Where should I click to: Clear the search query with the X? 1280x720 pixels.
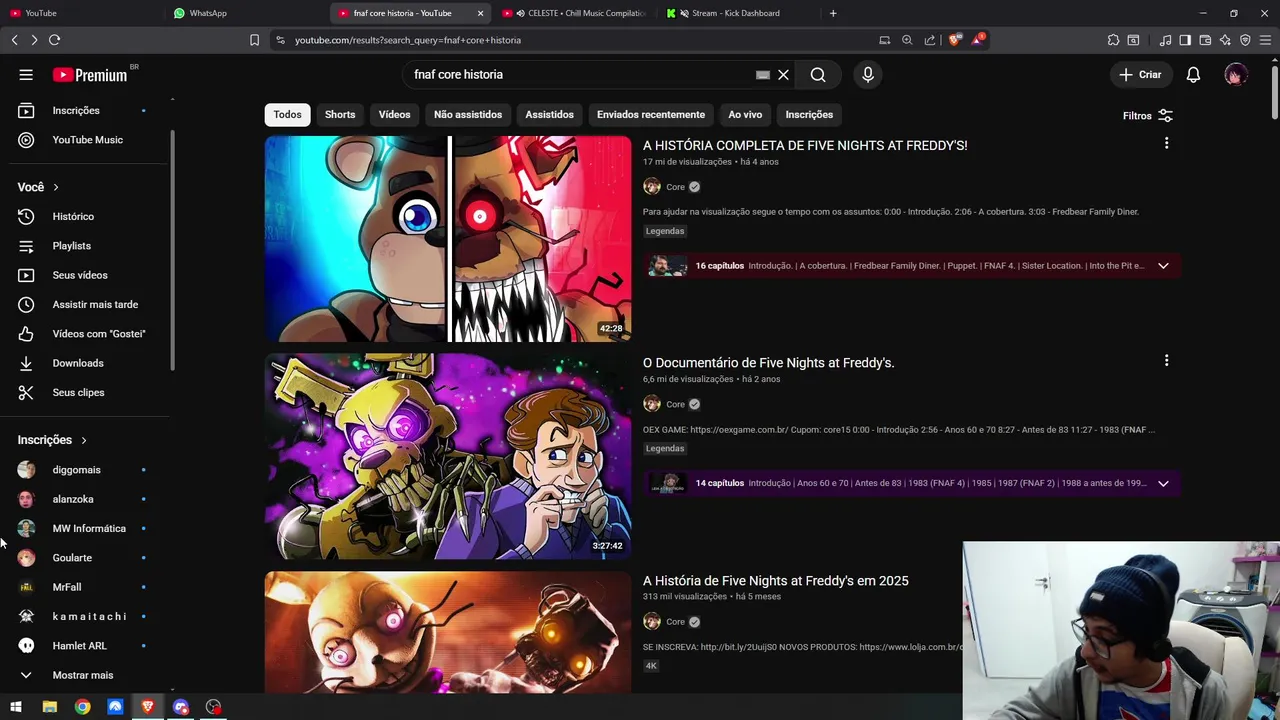pos(783,74)
